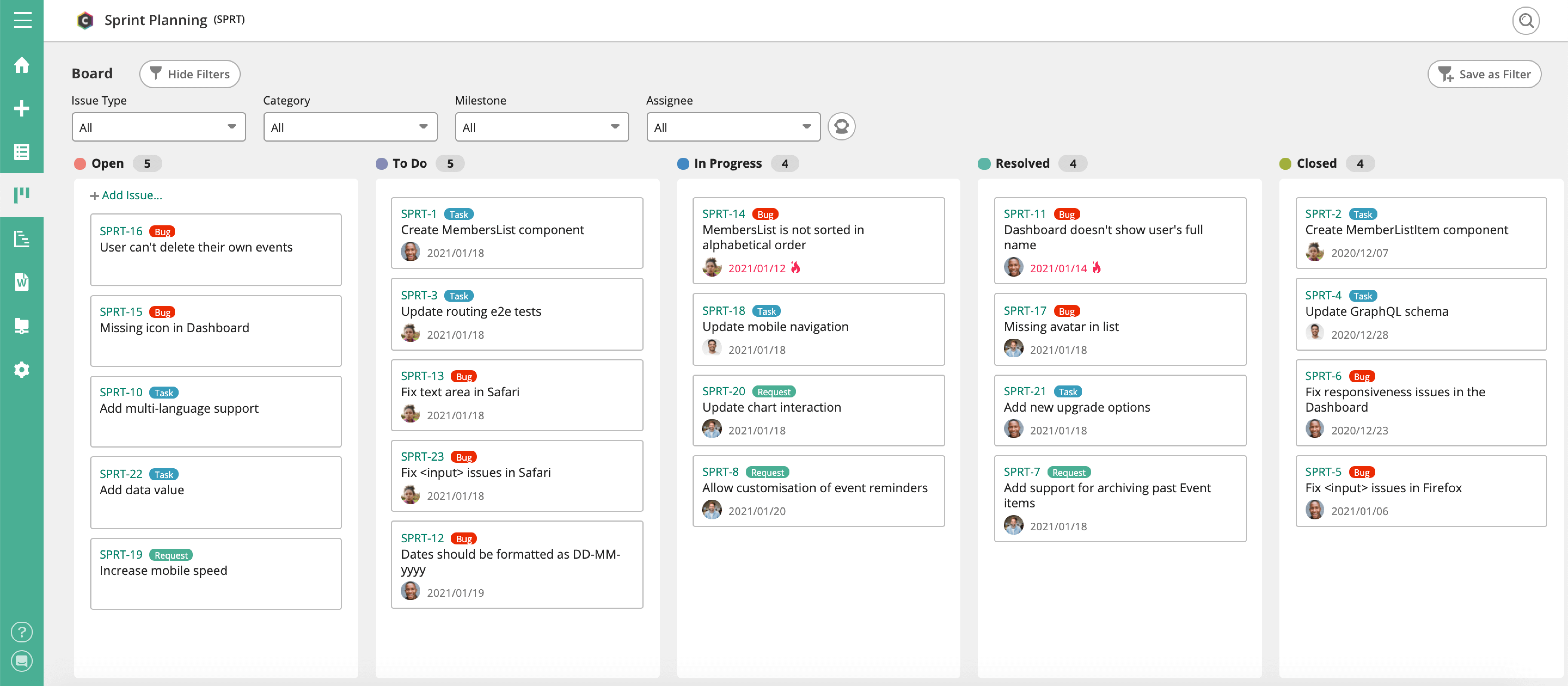
Task: Go to the project Home icon
Action: pyautogui.click(x=22, y=65)
